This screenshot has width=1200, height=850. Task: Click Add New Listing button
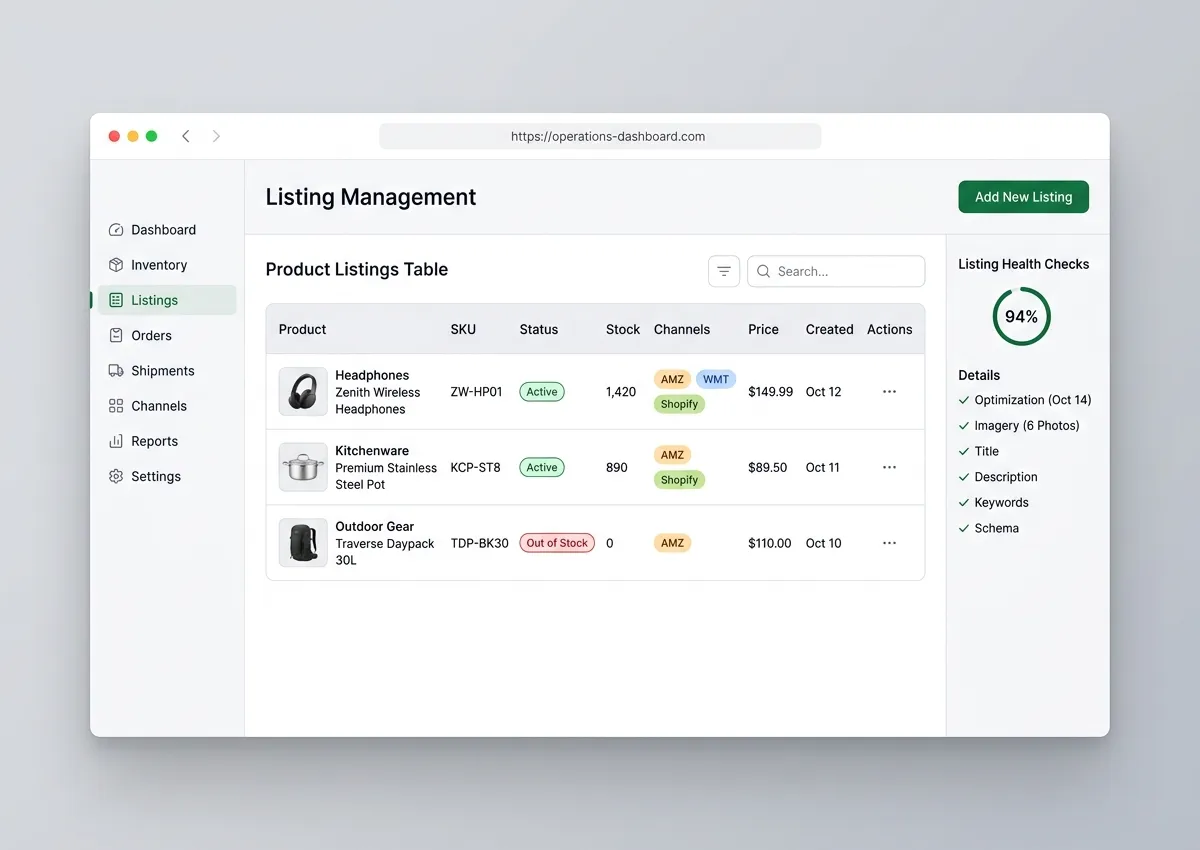point(1023,197)
